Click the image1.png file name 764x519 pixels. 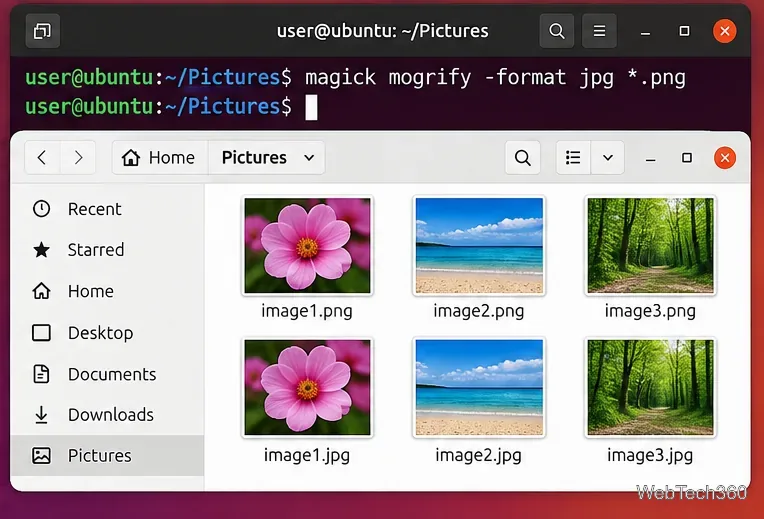tap(307, 311)
